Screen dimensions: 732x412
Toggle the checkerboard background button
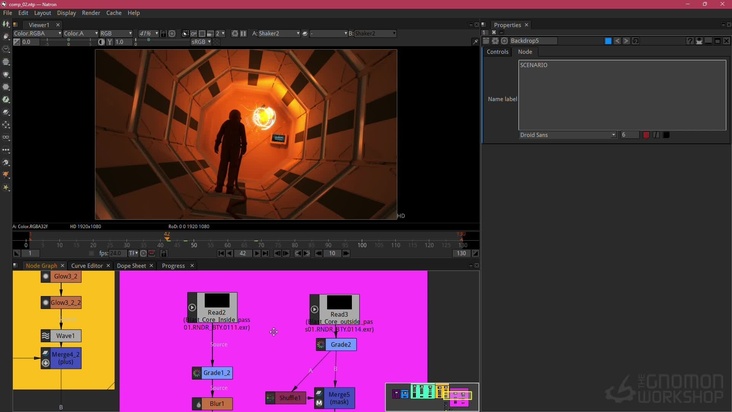point(217,42)
